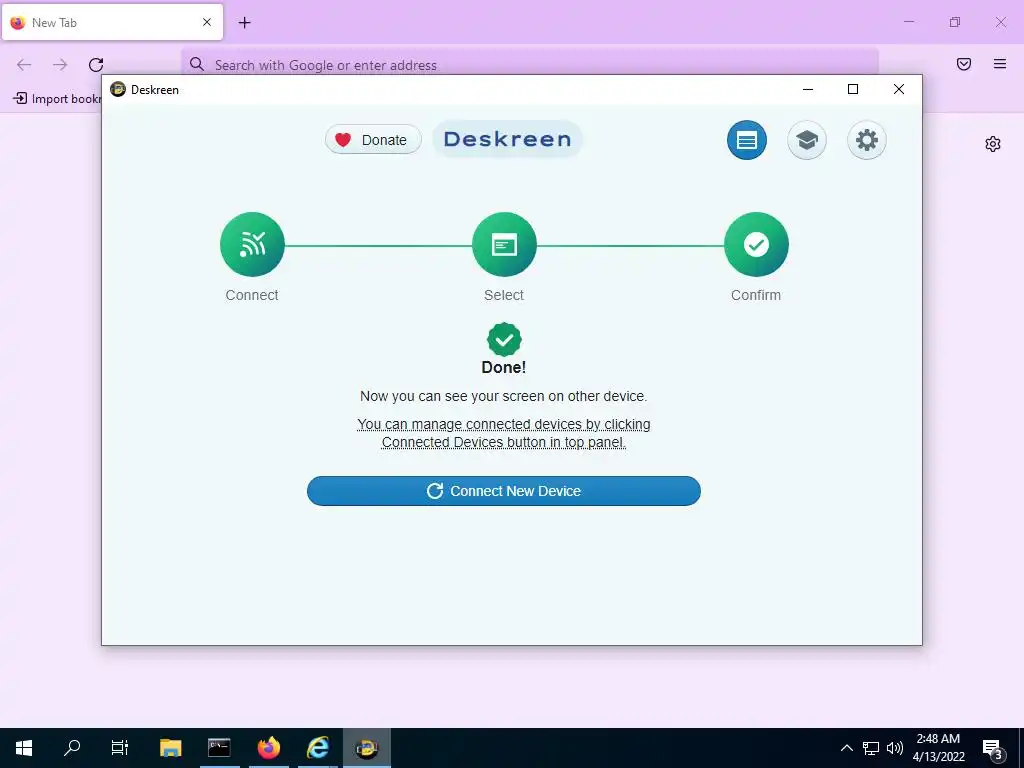Click the green Done checkmark badge
Image resolution: width=1024 pixels, height=768 pixels.
click(x=504, y=339)
